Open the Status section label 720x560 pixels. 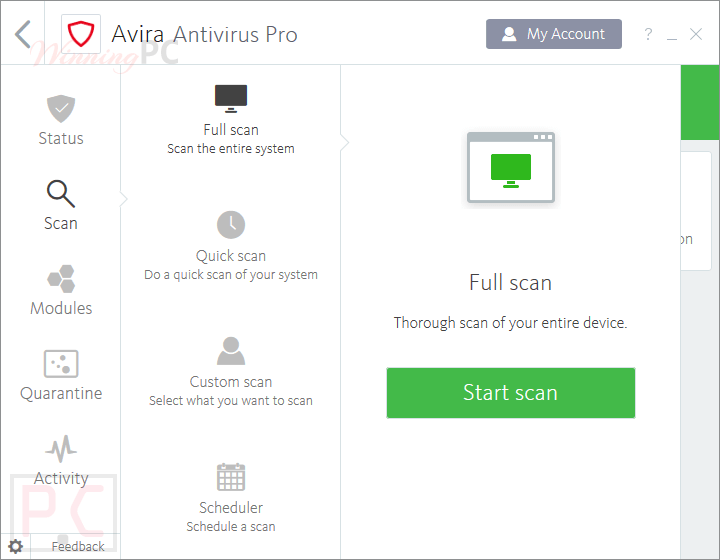tap(61, 138)
